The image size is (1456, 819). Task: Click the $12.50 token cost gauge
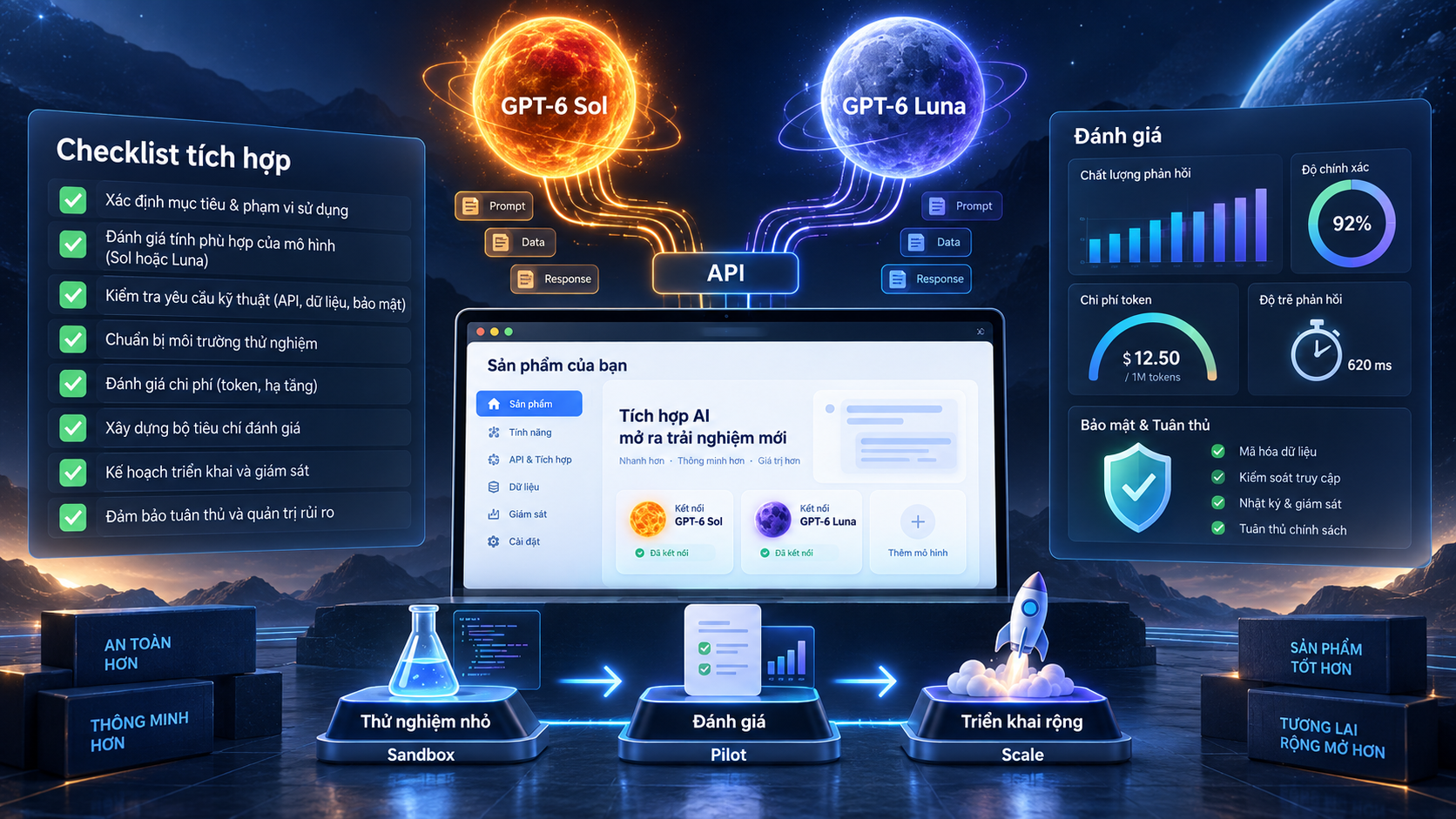click(x=1152, y=349)
